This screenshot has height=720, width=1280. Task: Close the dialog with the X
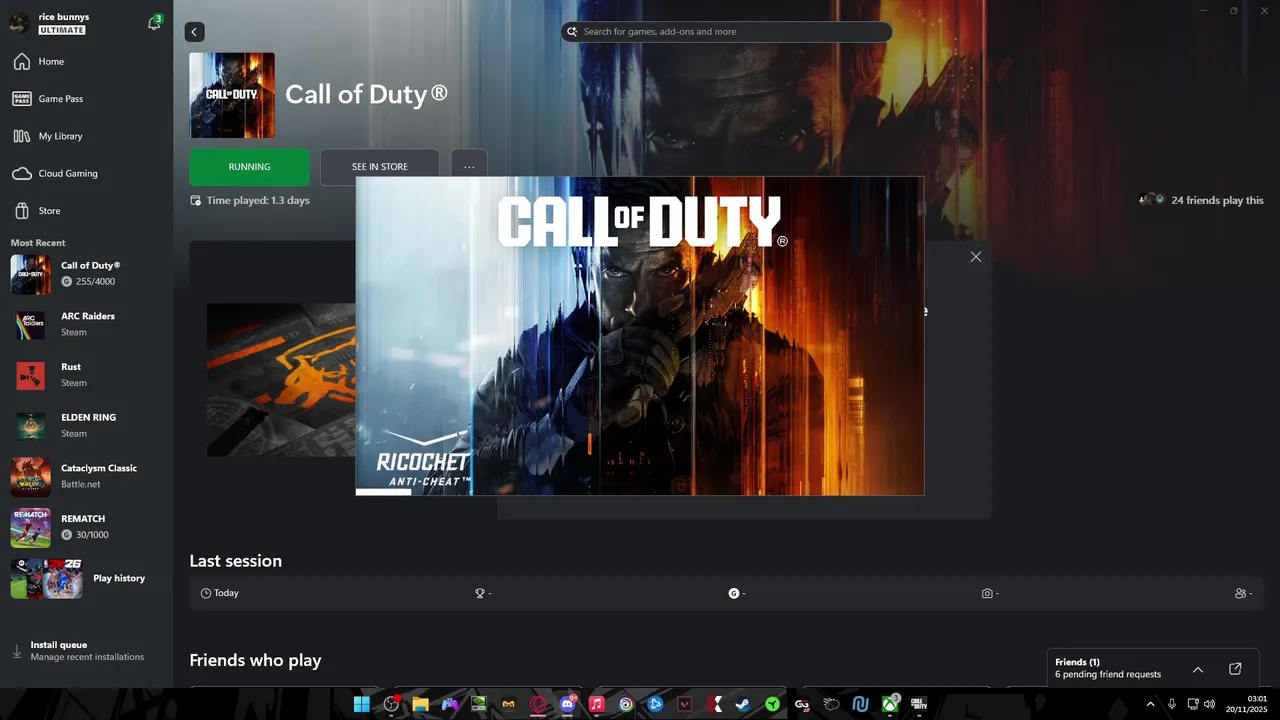click(976, 257)
